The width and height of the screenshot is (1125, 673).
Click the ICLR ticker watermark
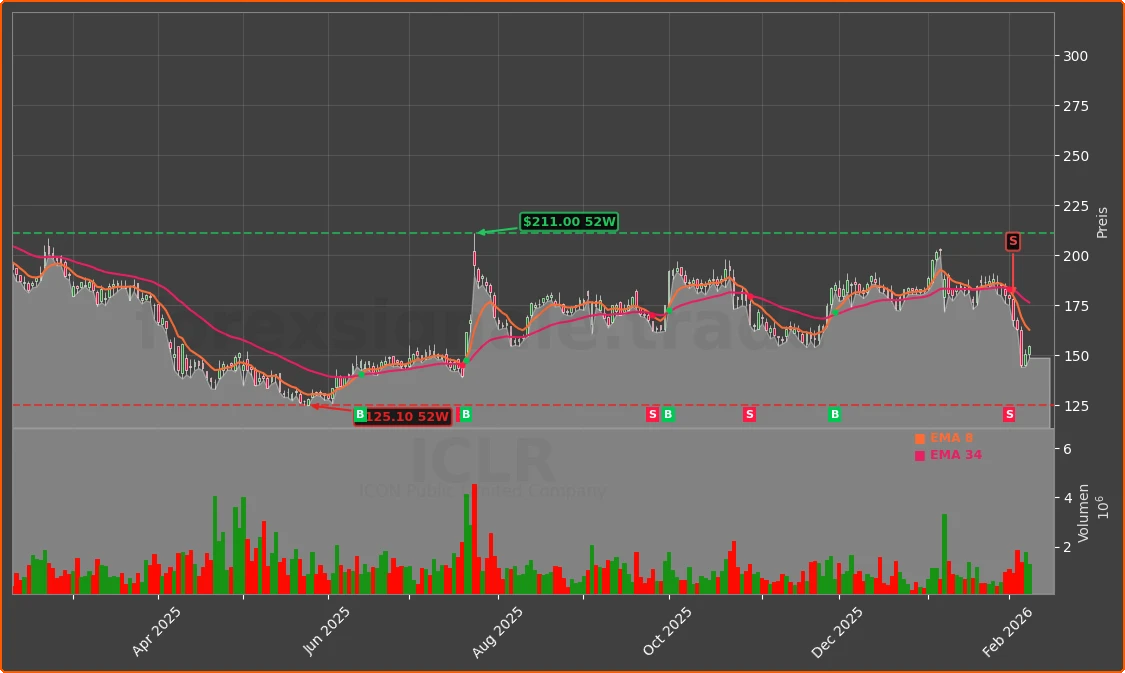tap(482, 463)
